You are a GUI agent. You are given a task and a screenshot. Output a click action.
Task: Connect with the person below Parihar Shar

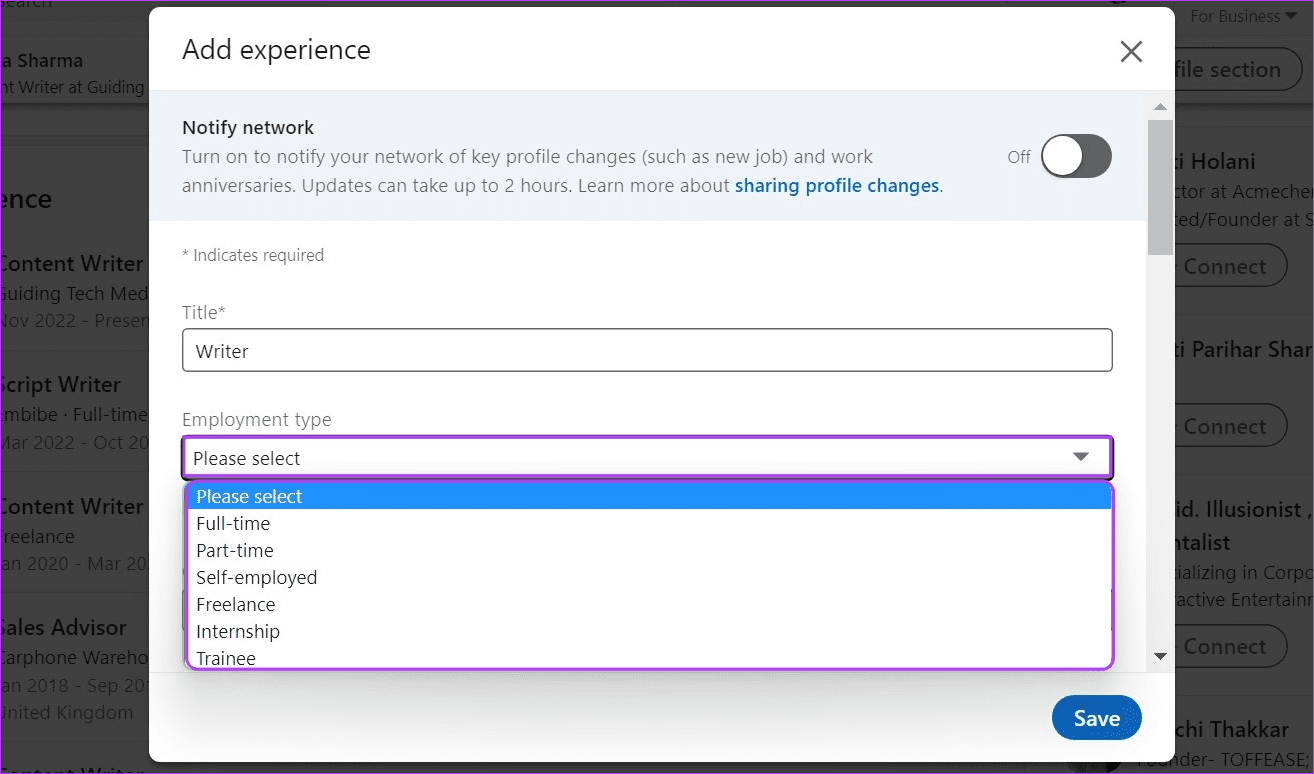coord(1230,427)
